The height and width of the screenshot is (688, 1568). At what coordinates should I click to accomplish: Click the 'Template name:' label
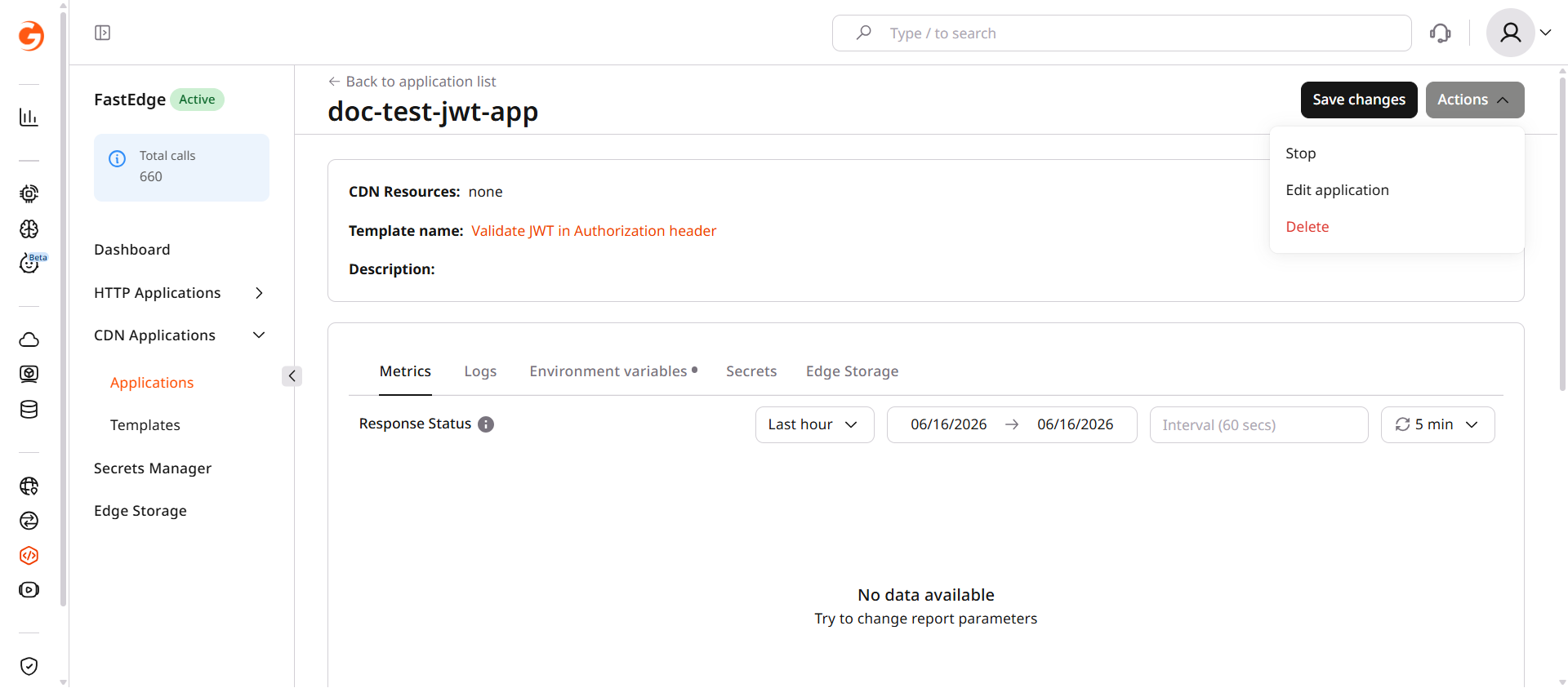[x=406, y=231]
